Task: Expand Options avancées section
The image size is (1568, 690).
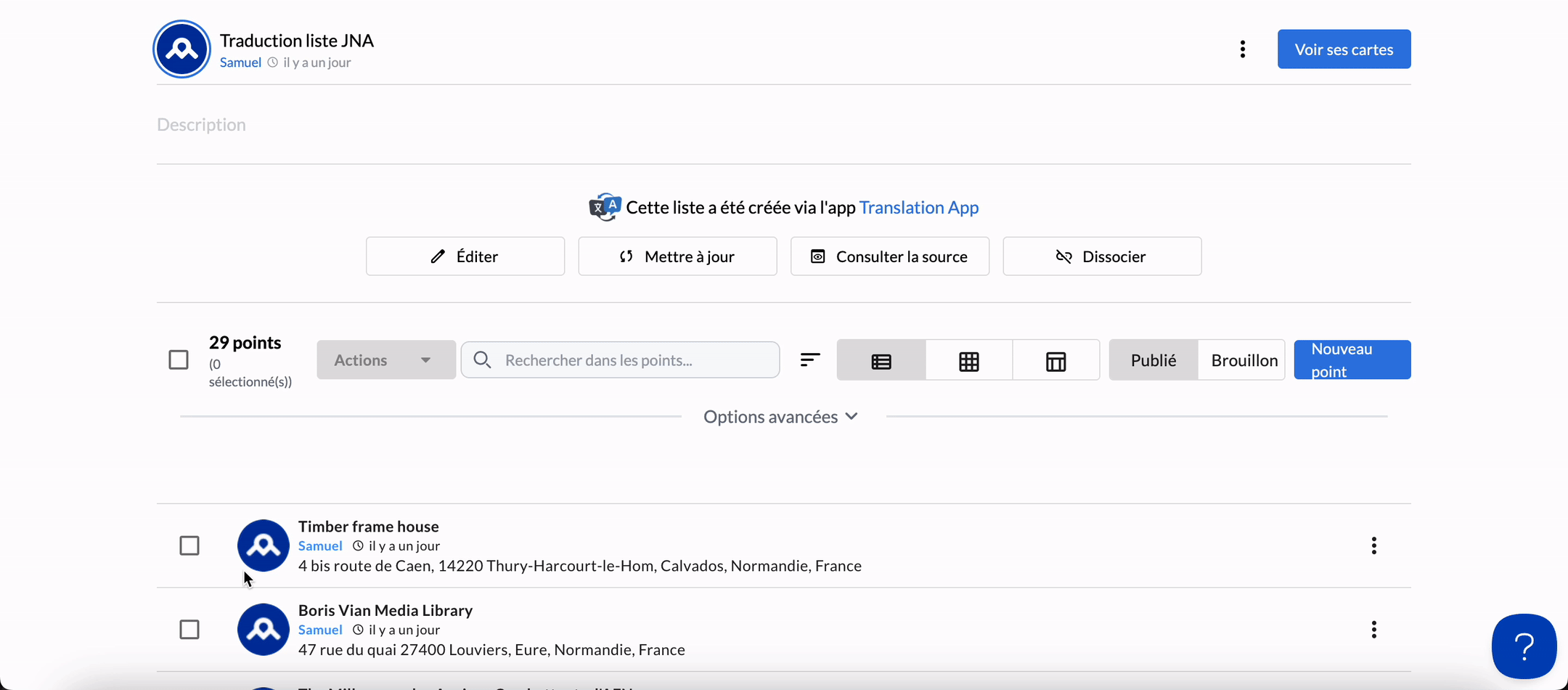Action: pos(781,417)
